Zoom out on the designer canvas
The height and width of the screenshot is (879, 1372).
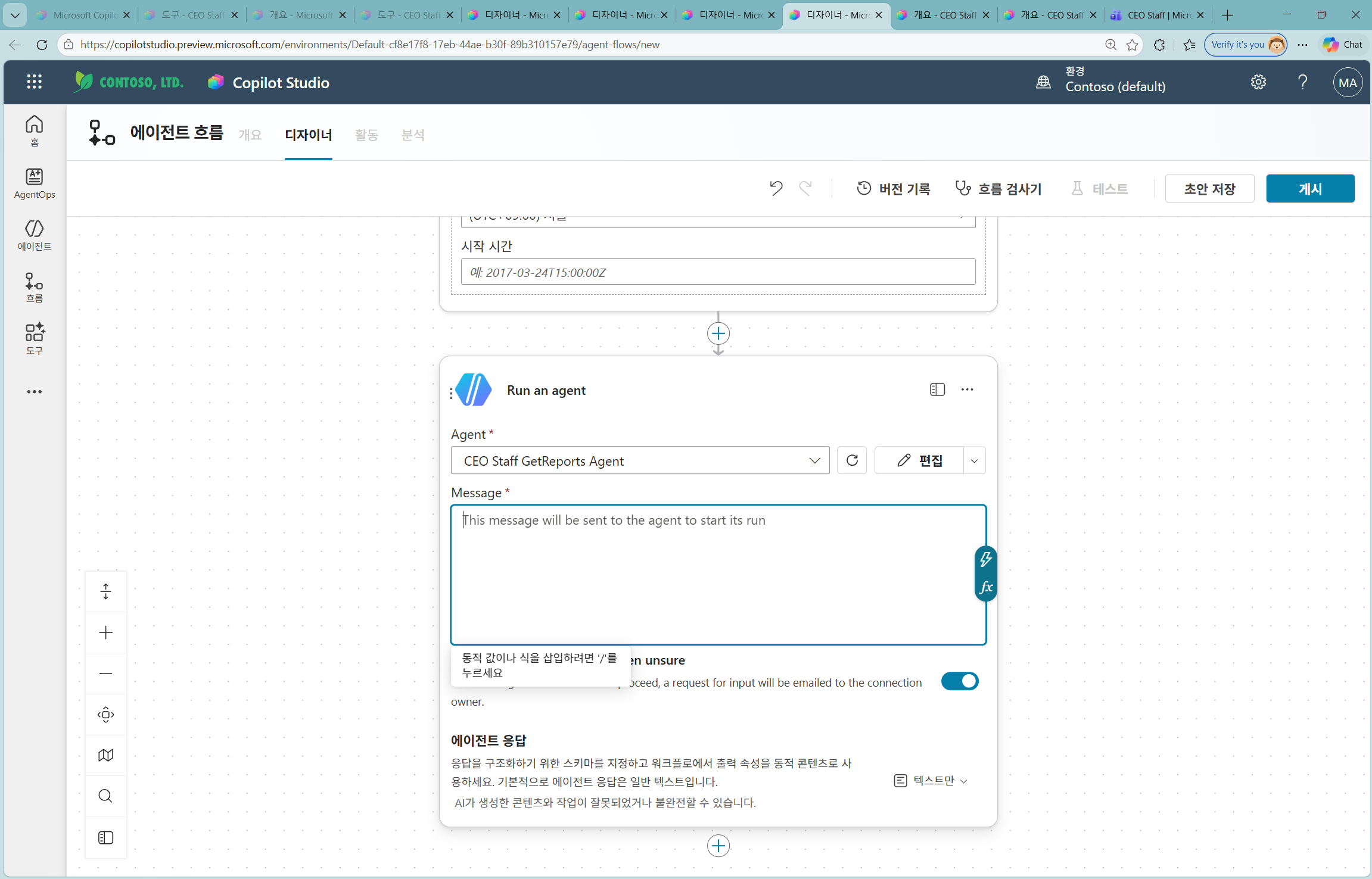coord(106,674)
